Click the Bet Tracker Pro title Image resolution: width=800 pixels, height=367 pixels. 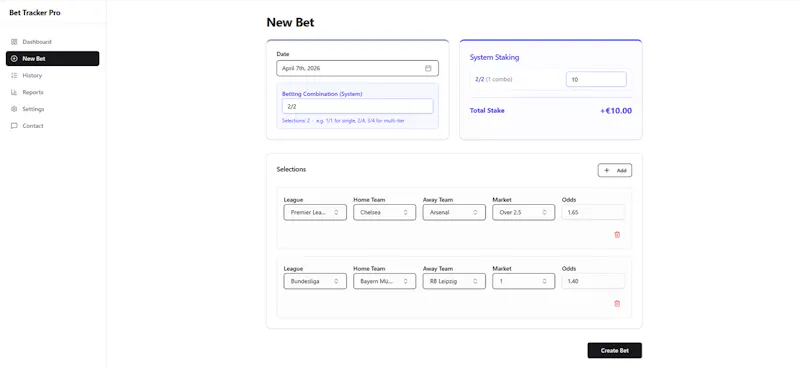coord(35,13)
